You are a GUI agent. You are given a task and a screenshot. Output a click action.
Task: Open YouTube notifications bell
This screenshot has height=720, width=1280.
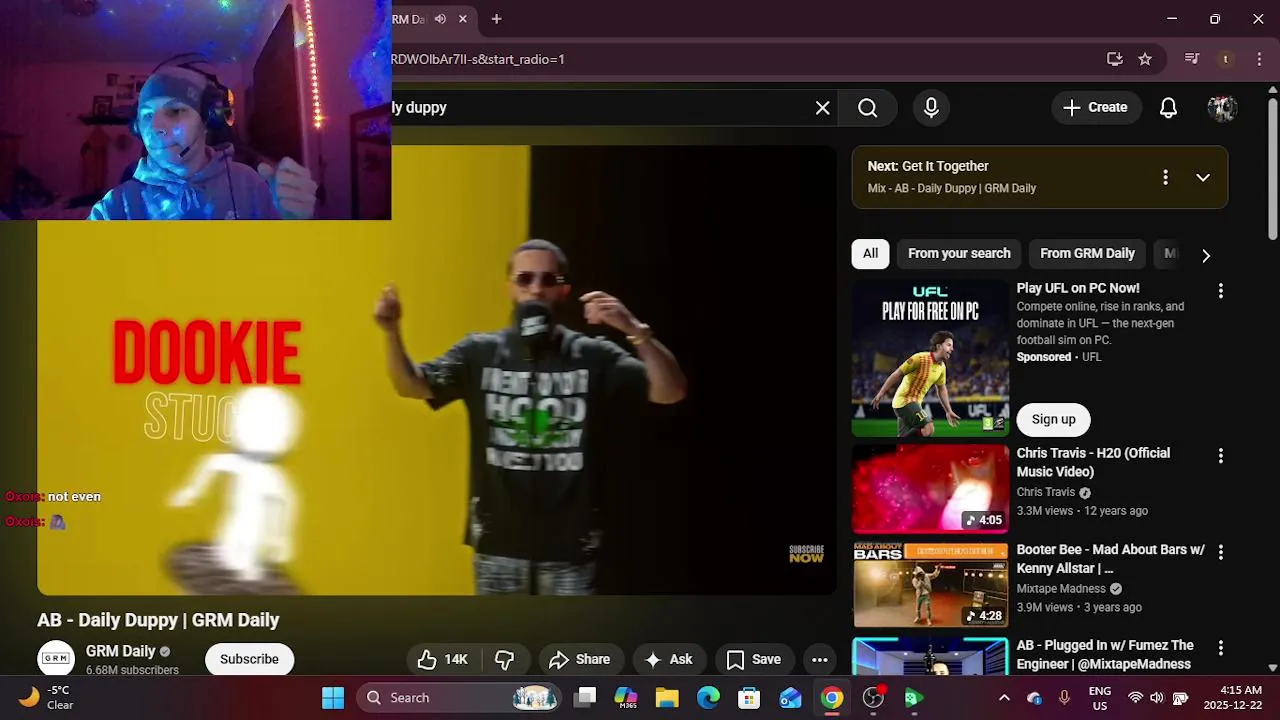[x=1168, y=108]
